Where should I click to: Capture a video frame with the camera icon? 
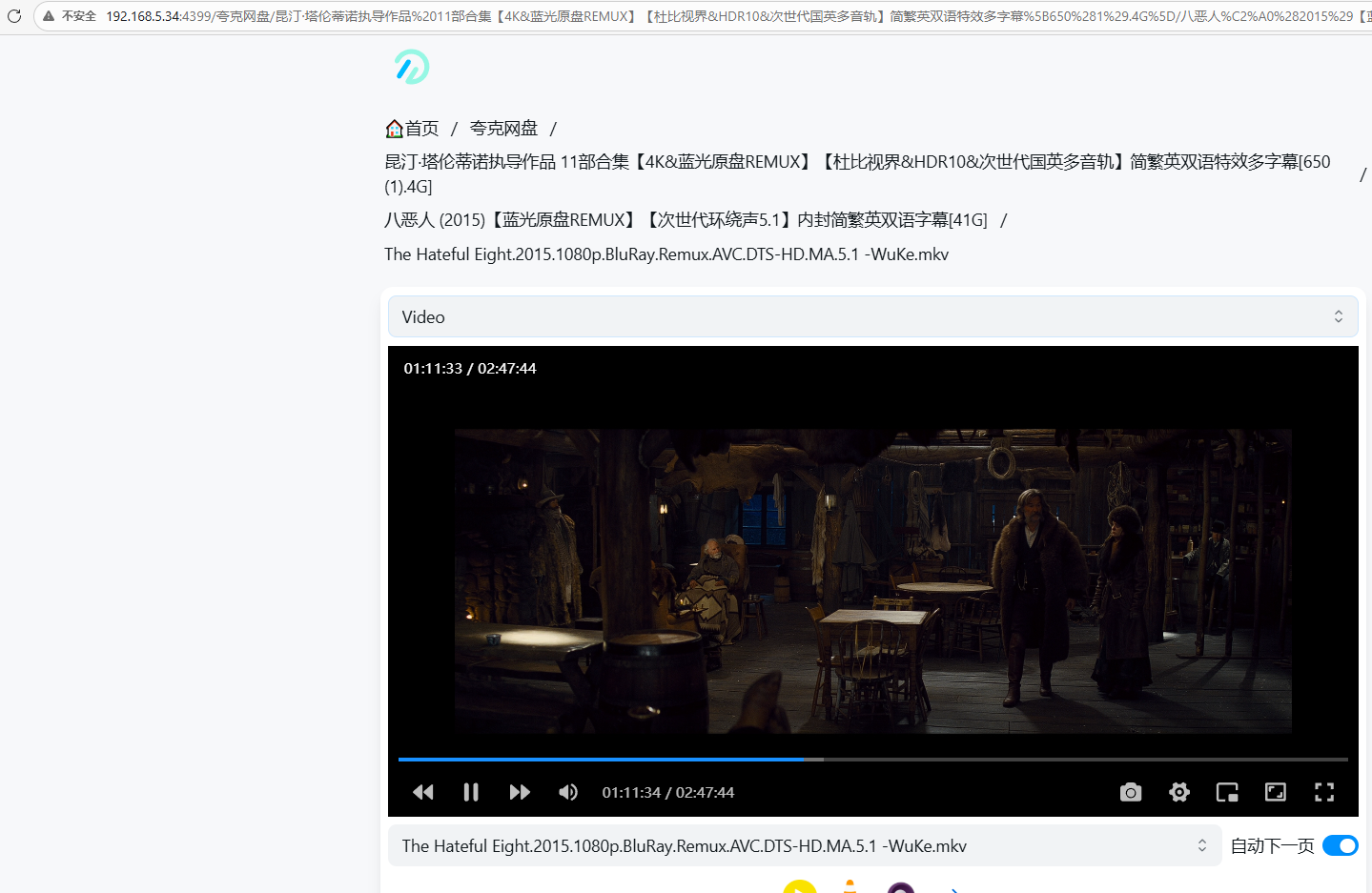1131,792
